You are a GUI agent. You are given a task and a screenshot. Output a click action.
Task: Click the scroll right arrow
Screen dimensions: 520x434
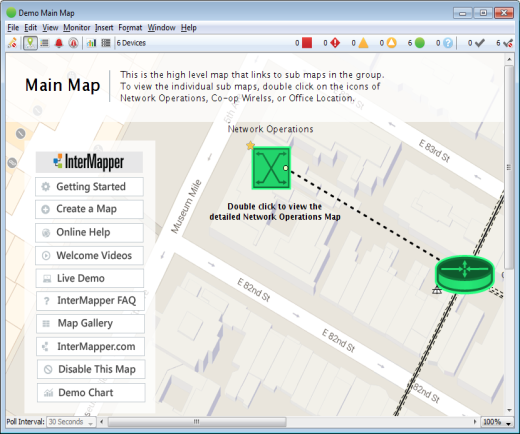click(475, 422)
